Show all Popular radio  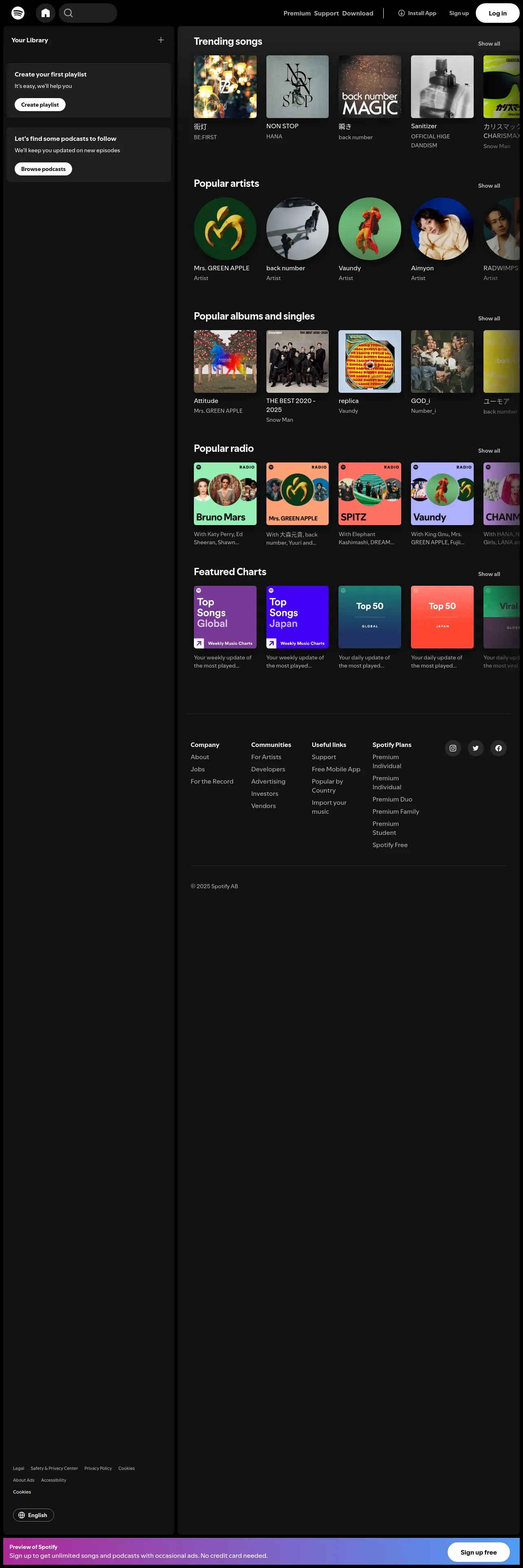click(x=489, y=451)
